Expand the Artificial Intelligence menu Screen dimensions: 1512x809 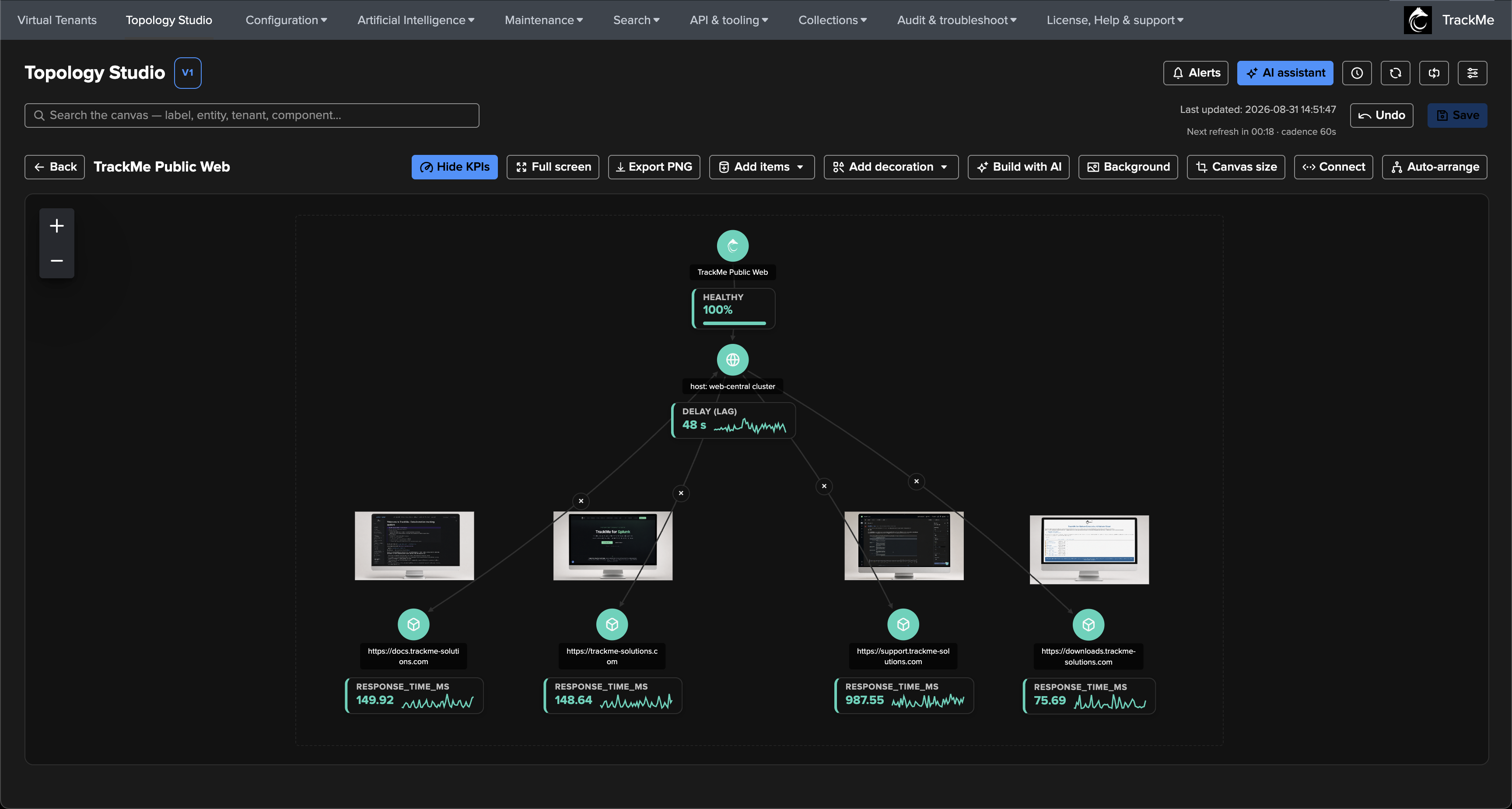[416, 20]
